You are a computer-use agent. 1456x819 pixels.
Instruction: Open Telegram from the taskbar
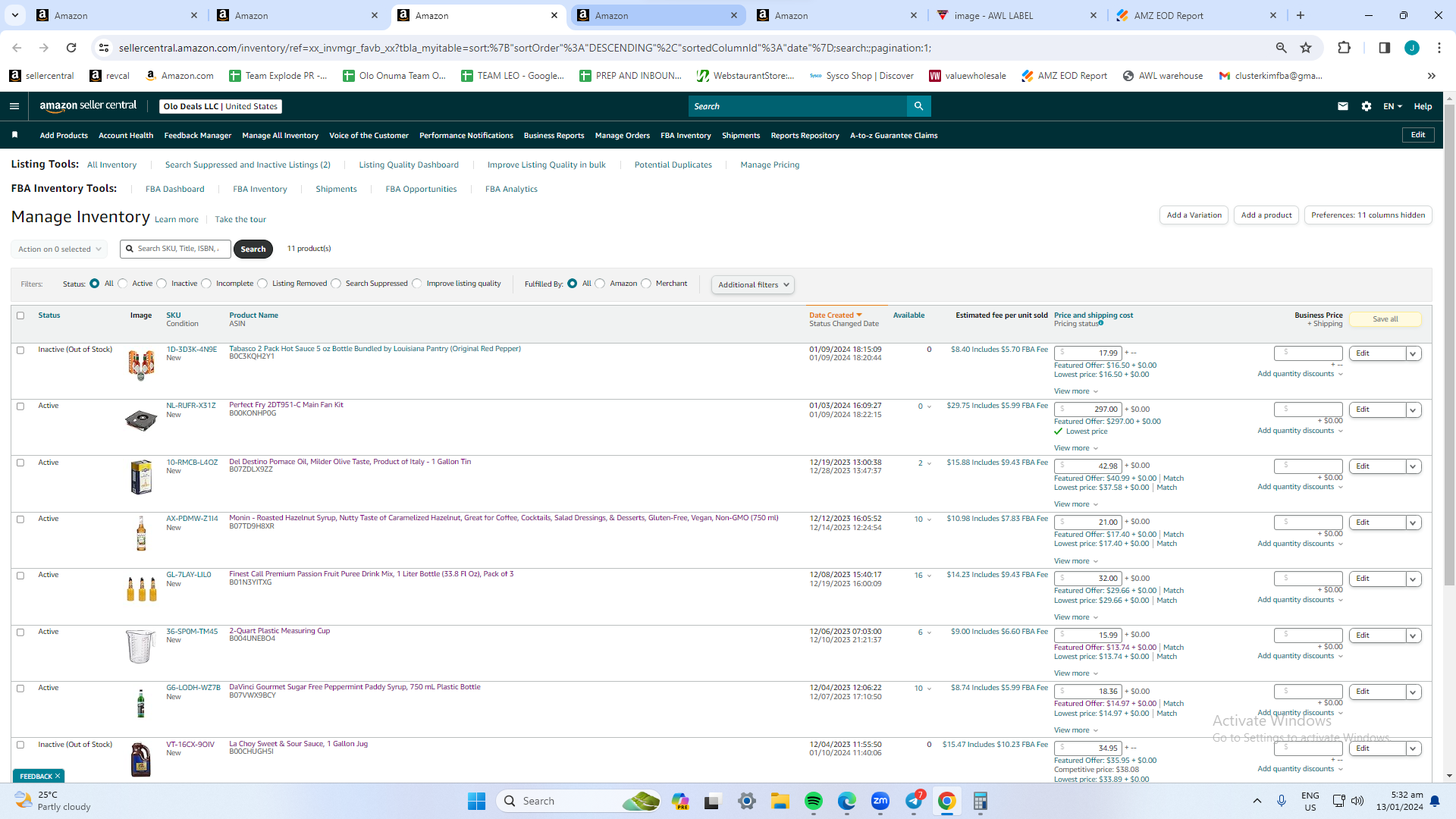pos(914,801)
